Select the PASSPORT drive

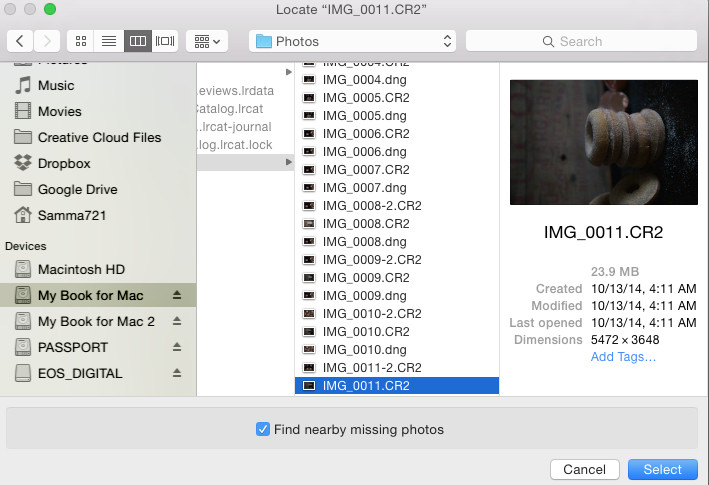[72, 347]
